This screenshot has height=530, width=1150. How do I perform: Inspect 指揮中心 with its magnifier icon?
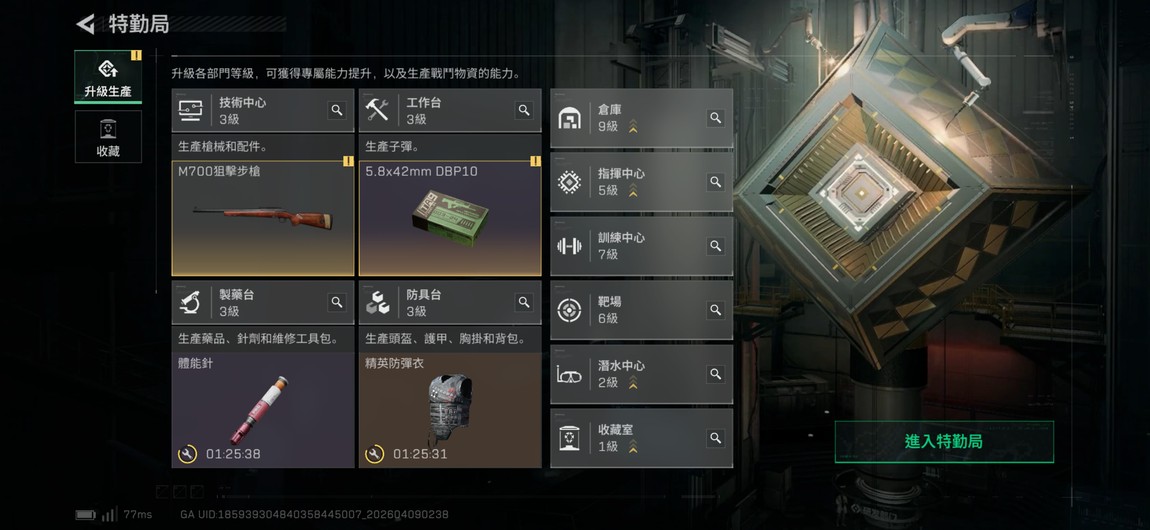[715, 182]
